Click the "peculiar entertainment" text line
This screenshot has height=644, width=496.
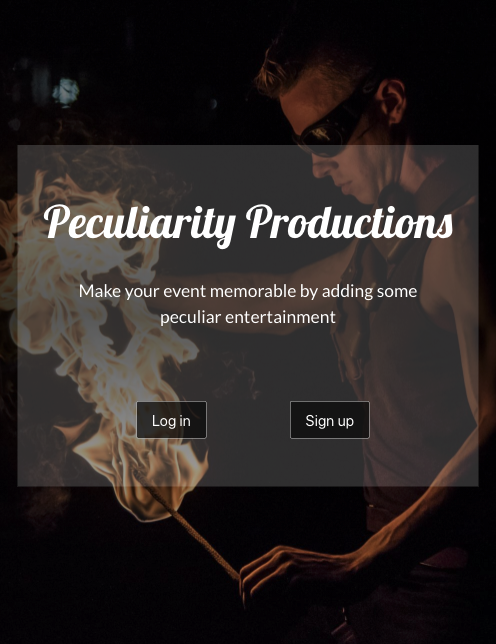[248, 317]
